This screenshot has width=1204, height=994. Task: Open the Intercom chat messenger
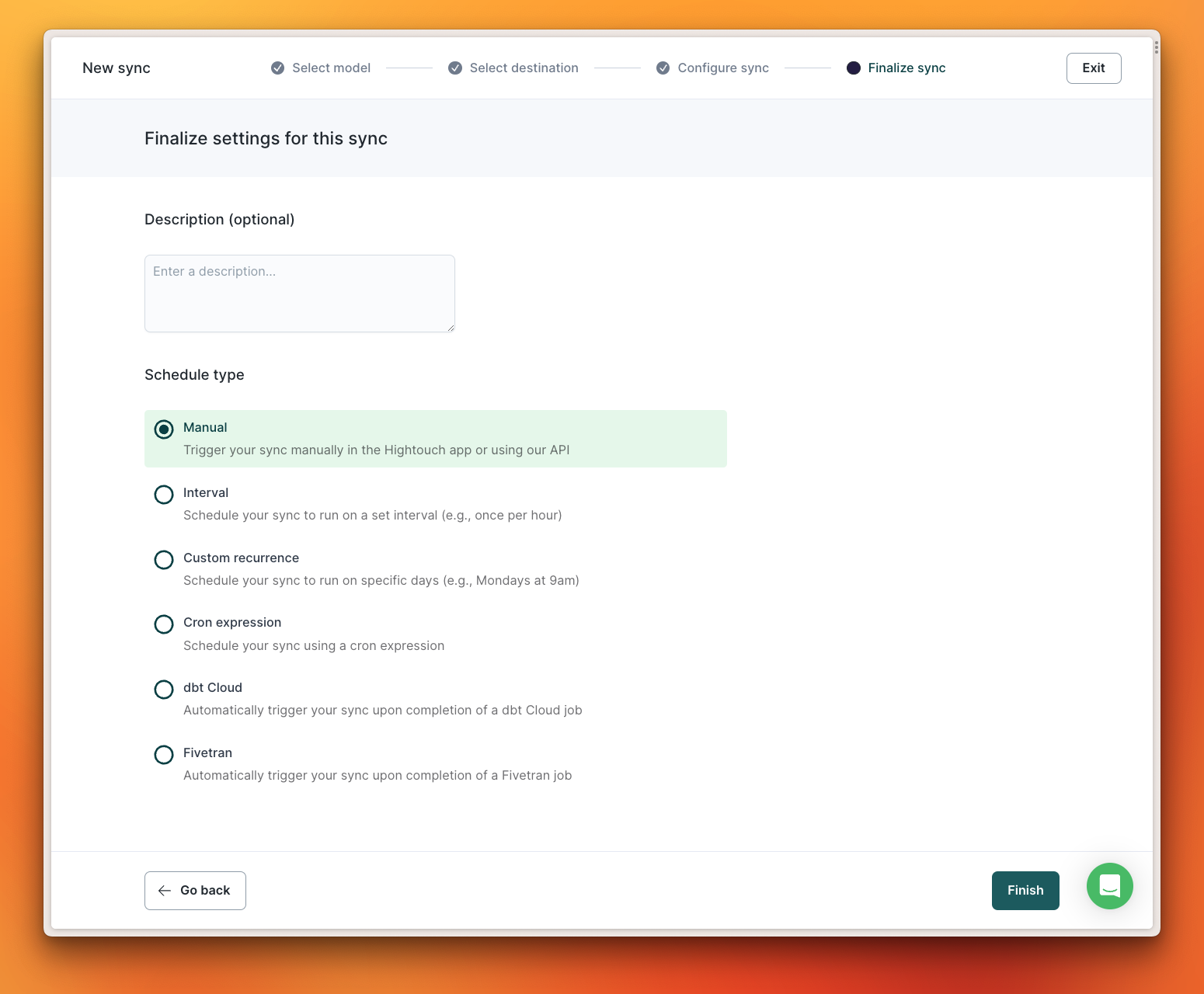1109,886
